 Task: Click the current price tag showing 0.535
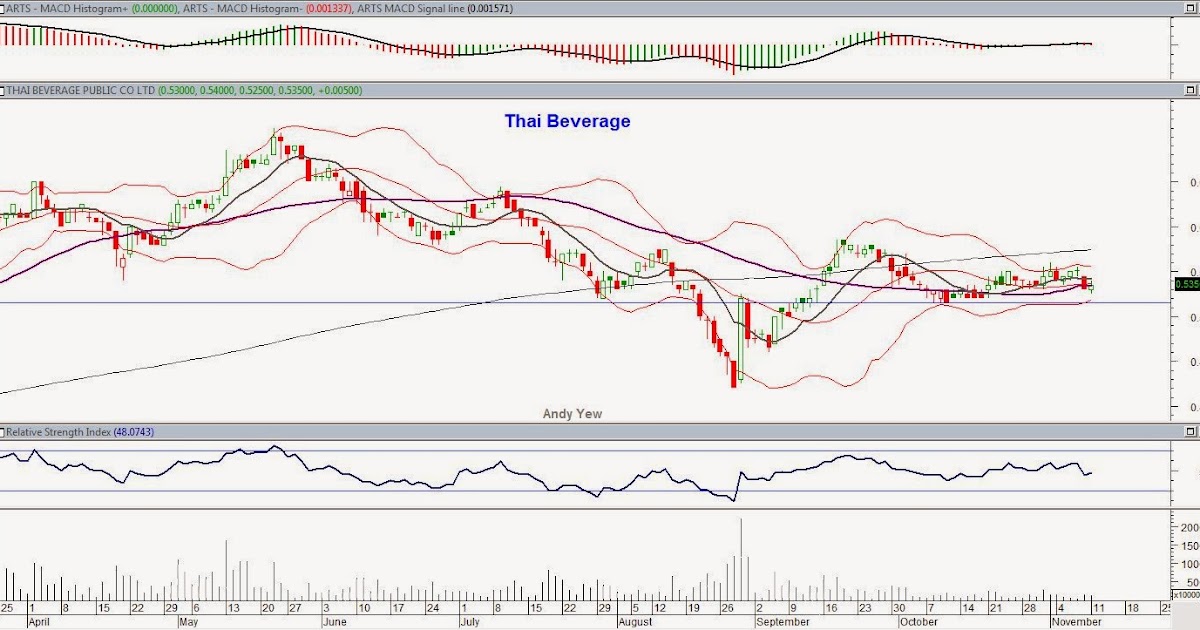point(1184,285)
